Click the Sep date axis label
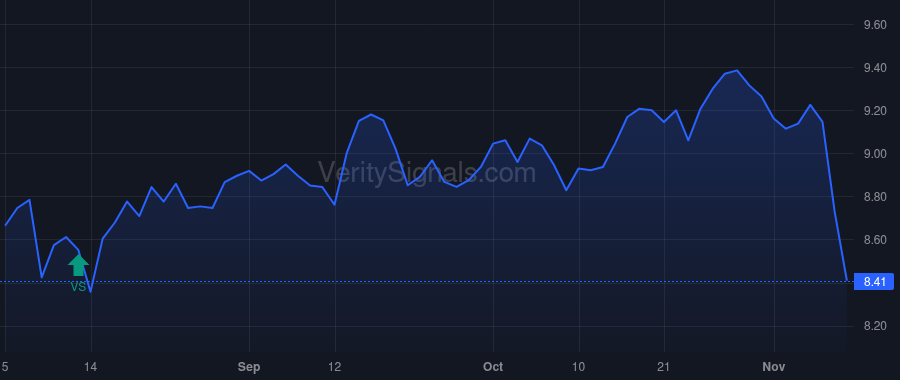Screen dimensions: 900x380 click(249, 367)
